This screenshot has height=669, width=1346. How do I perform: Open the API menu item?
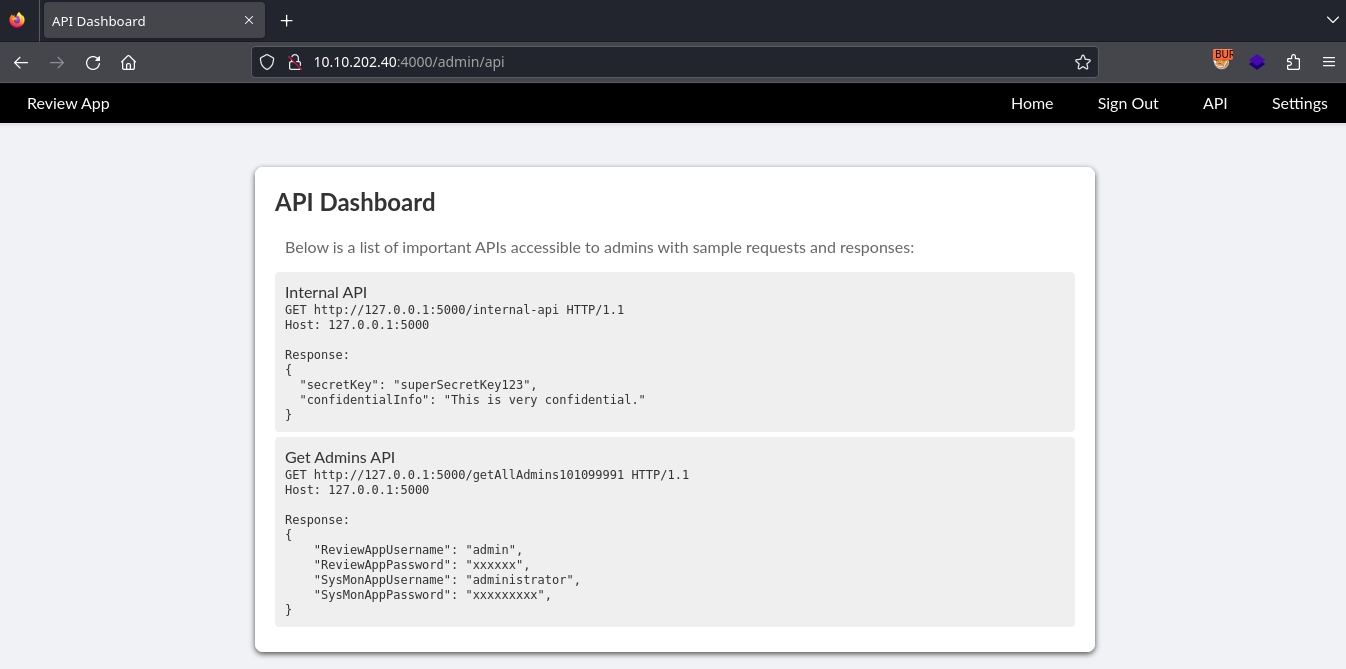click(x=1215, y=103)
